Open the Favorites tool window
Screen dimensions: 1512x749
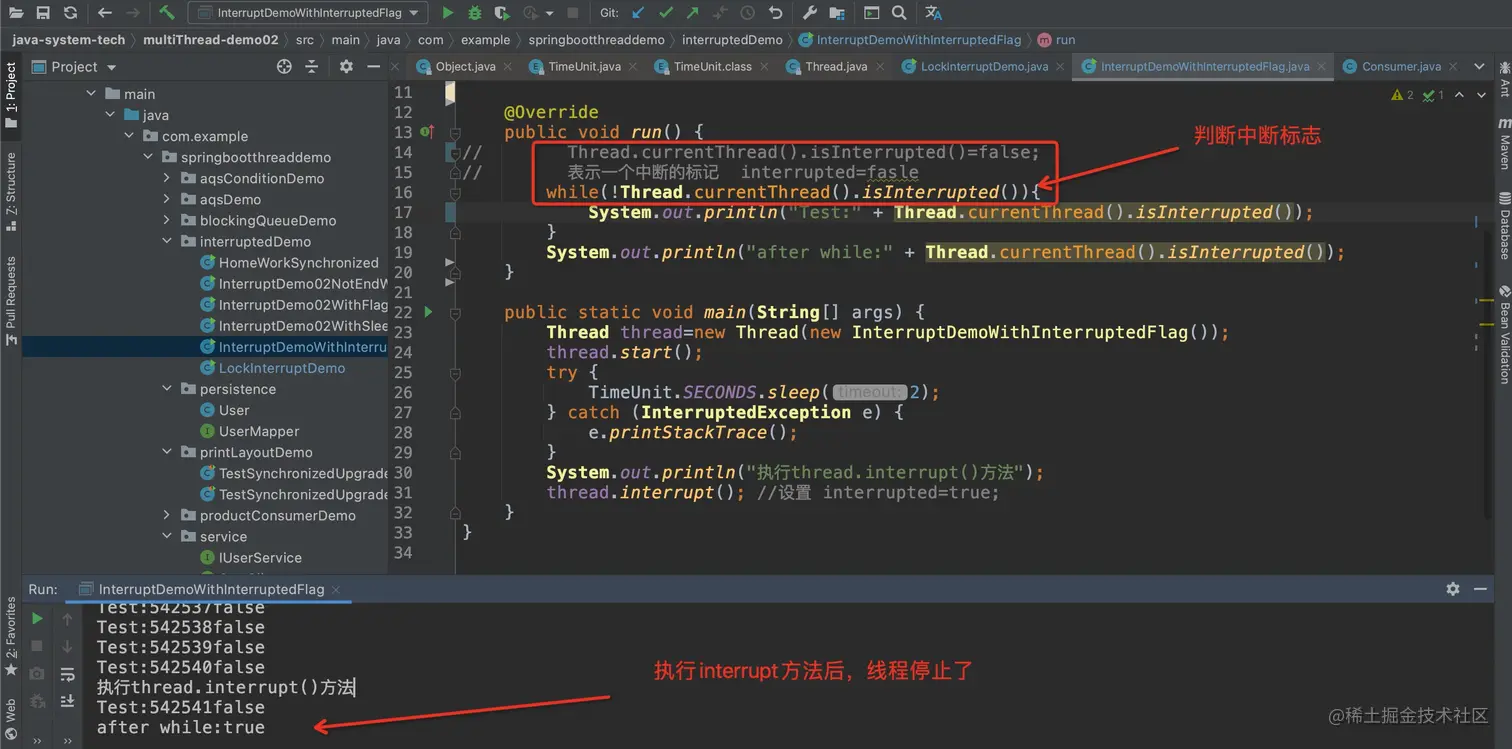click(x=11, y=636)
